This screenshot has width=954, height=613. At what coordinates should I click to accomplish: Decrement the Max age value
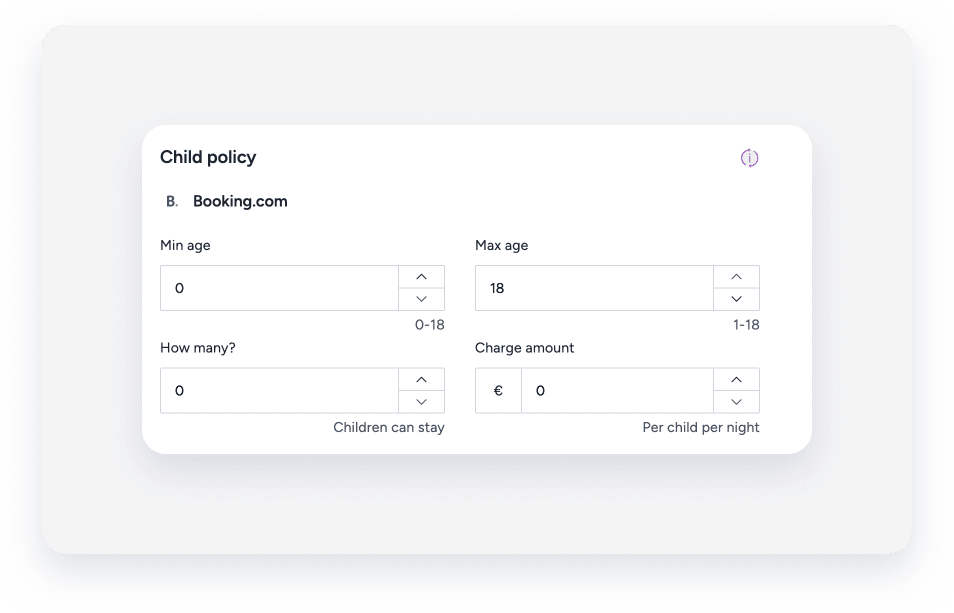click(736, 299)
